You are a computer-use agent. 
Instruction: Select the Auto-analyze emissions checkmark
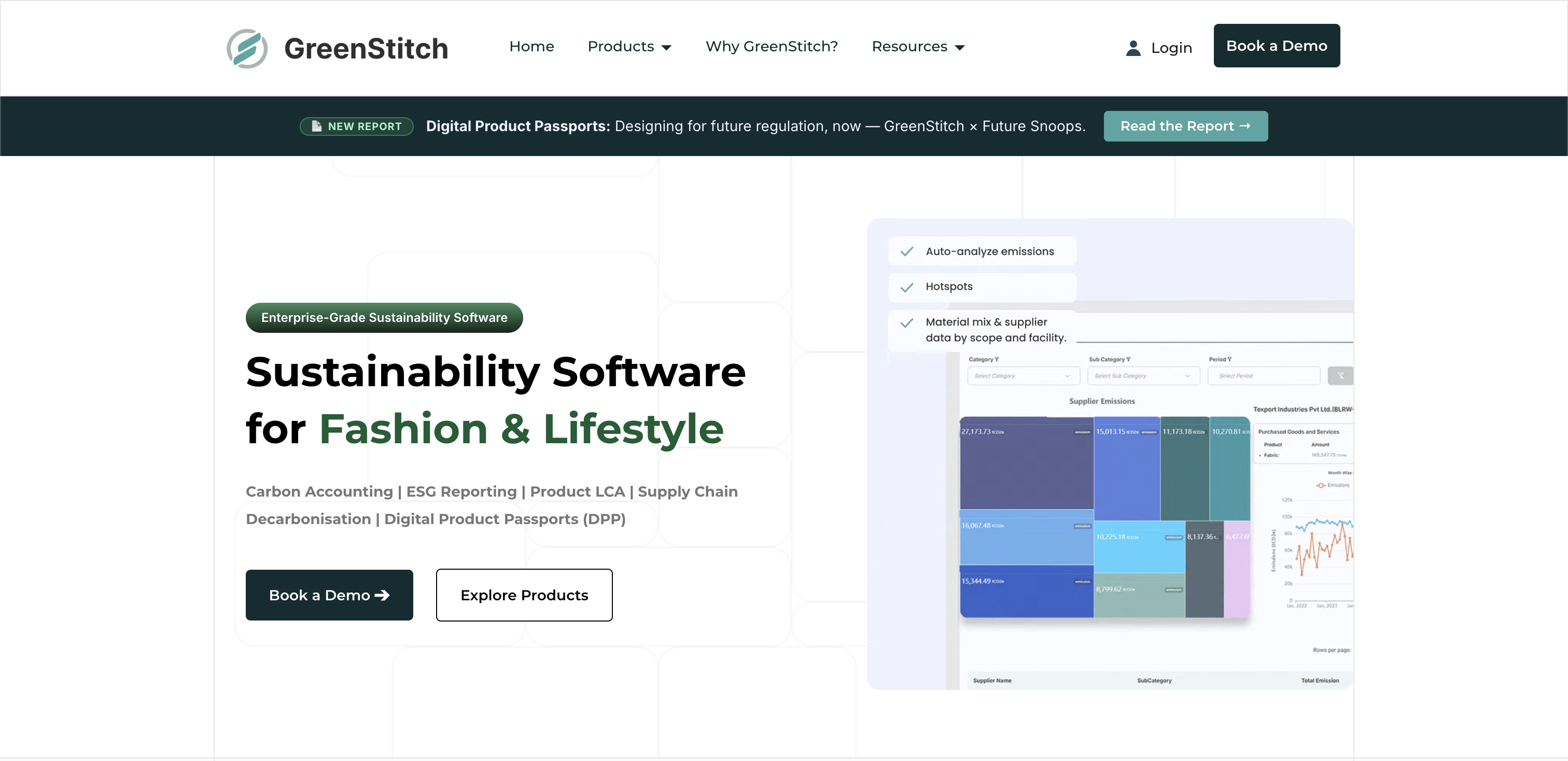tap(907, 251)
